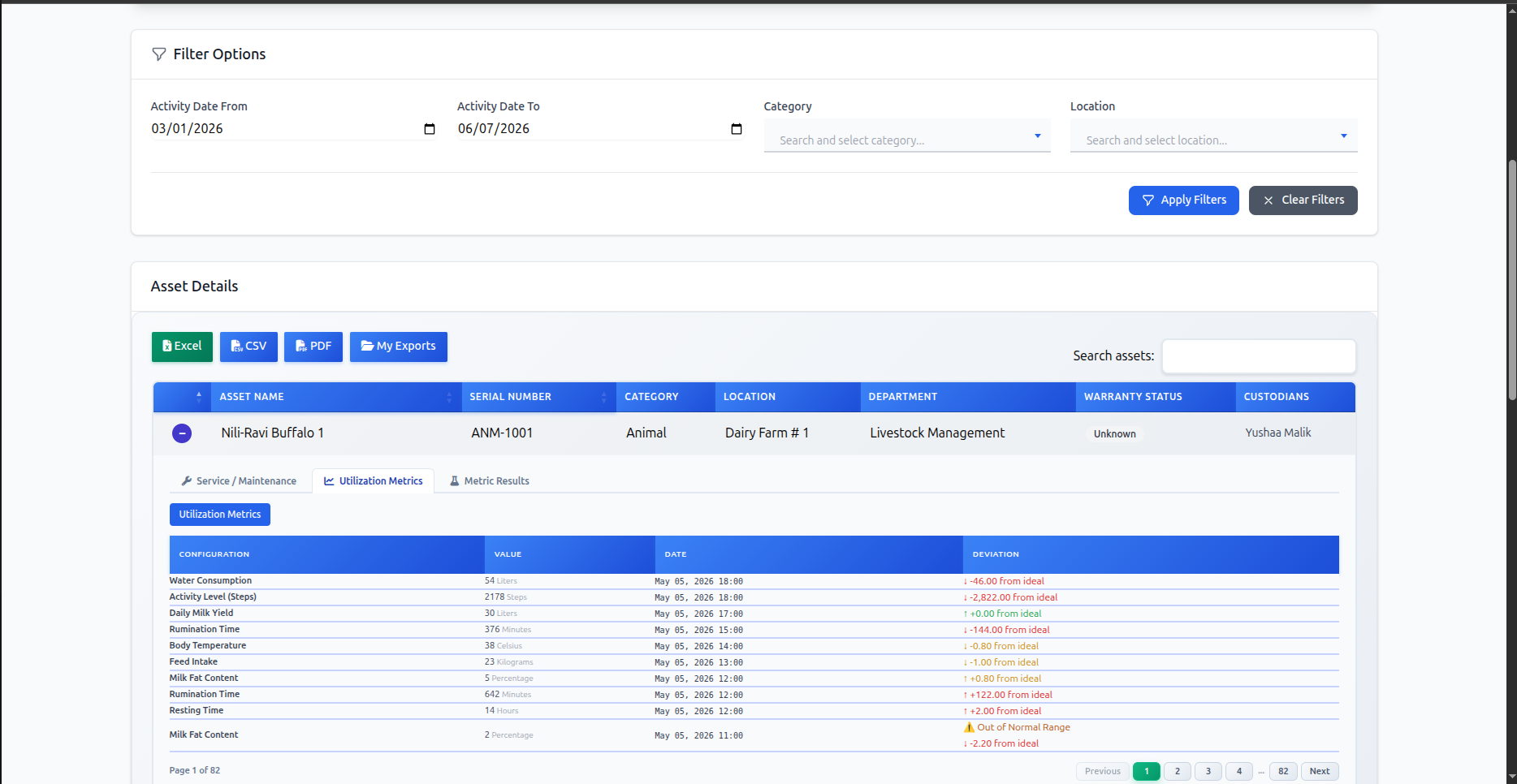This screenshot has width=1517, height=784.
Task: Click Previous pagination button
Action: 1103,772
